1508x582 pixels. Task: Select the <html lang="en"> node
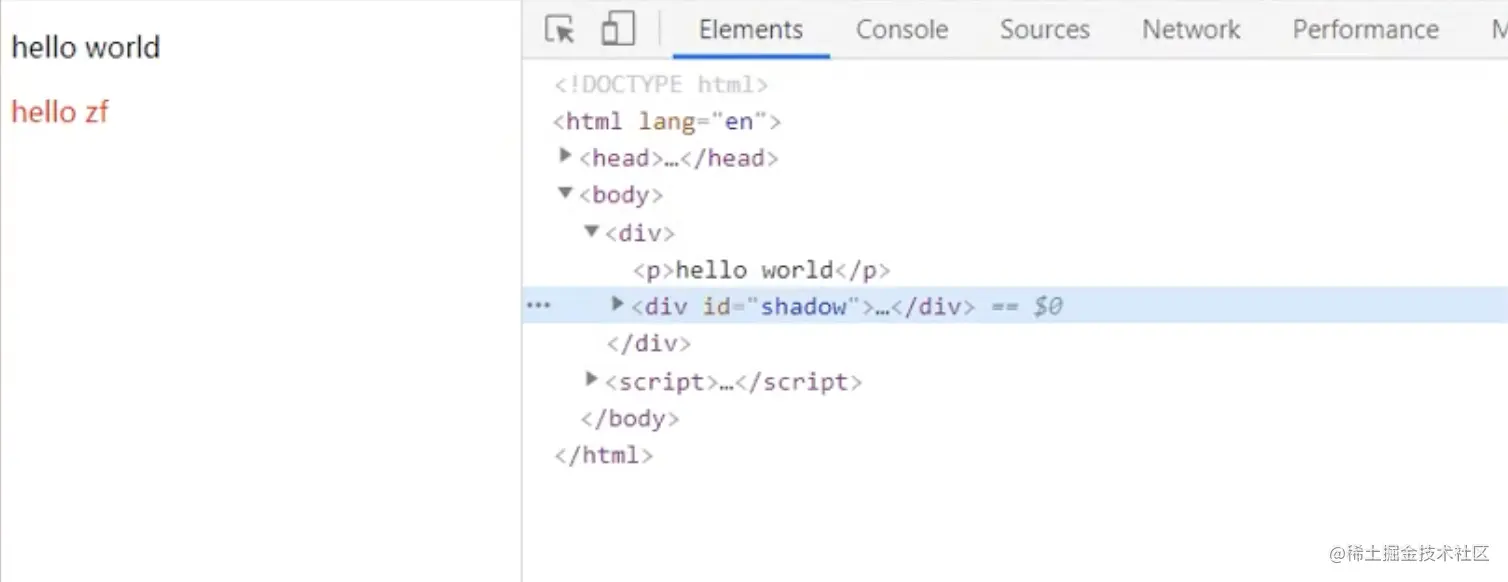(667, 122)
